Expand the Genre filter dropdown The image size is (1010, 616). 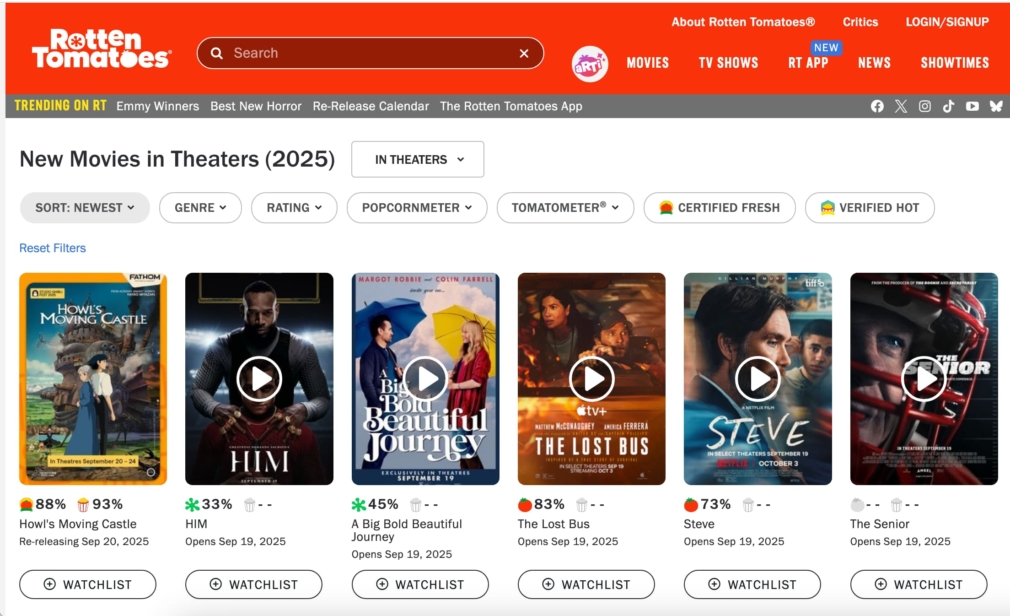200,207
